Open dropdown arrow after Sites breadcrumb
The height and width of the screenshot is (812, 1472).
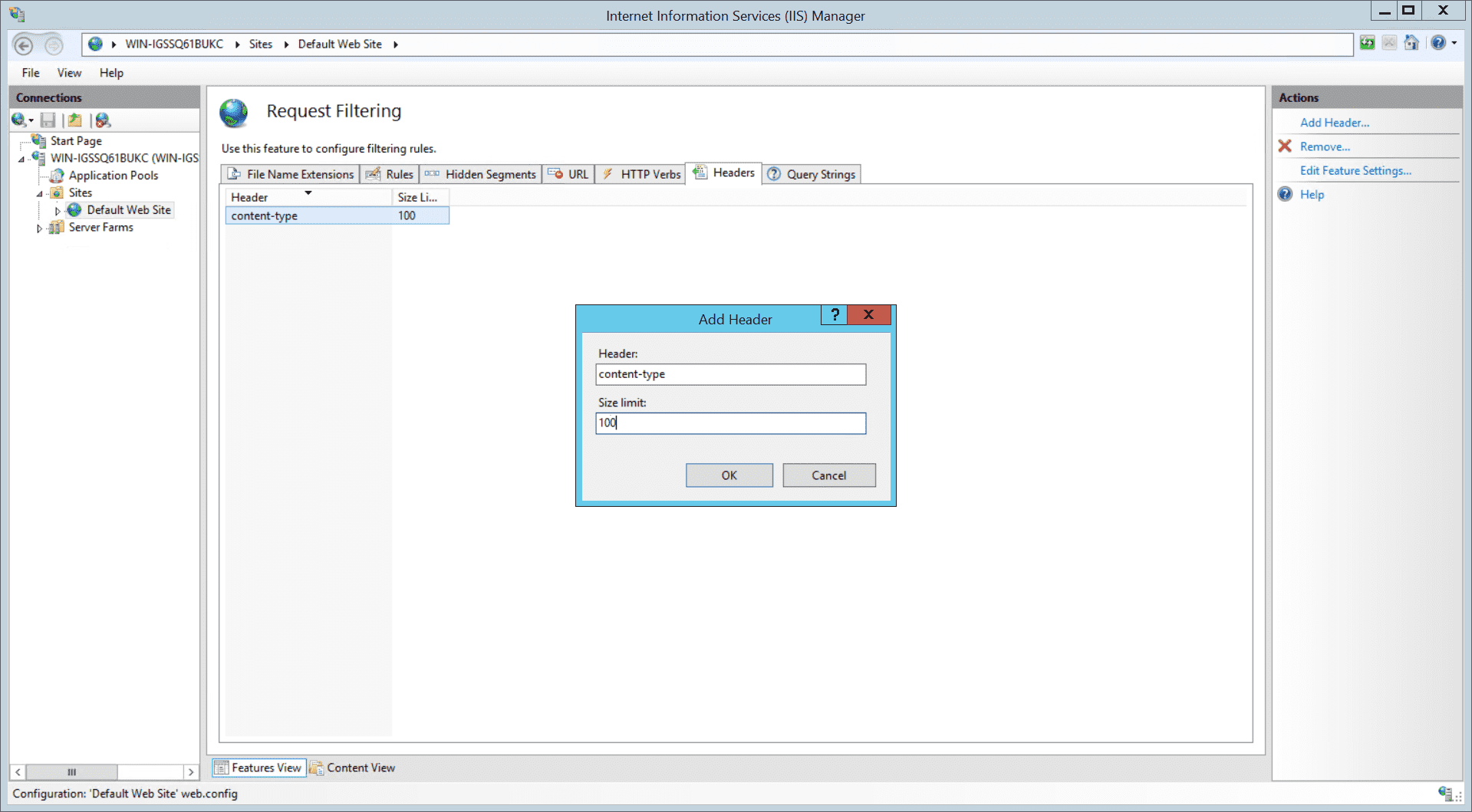pyautogui.click(x=286, y=44)
